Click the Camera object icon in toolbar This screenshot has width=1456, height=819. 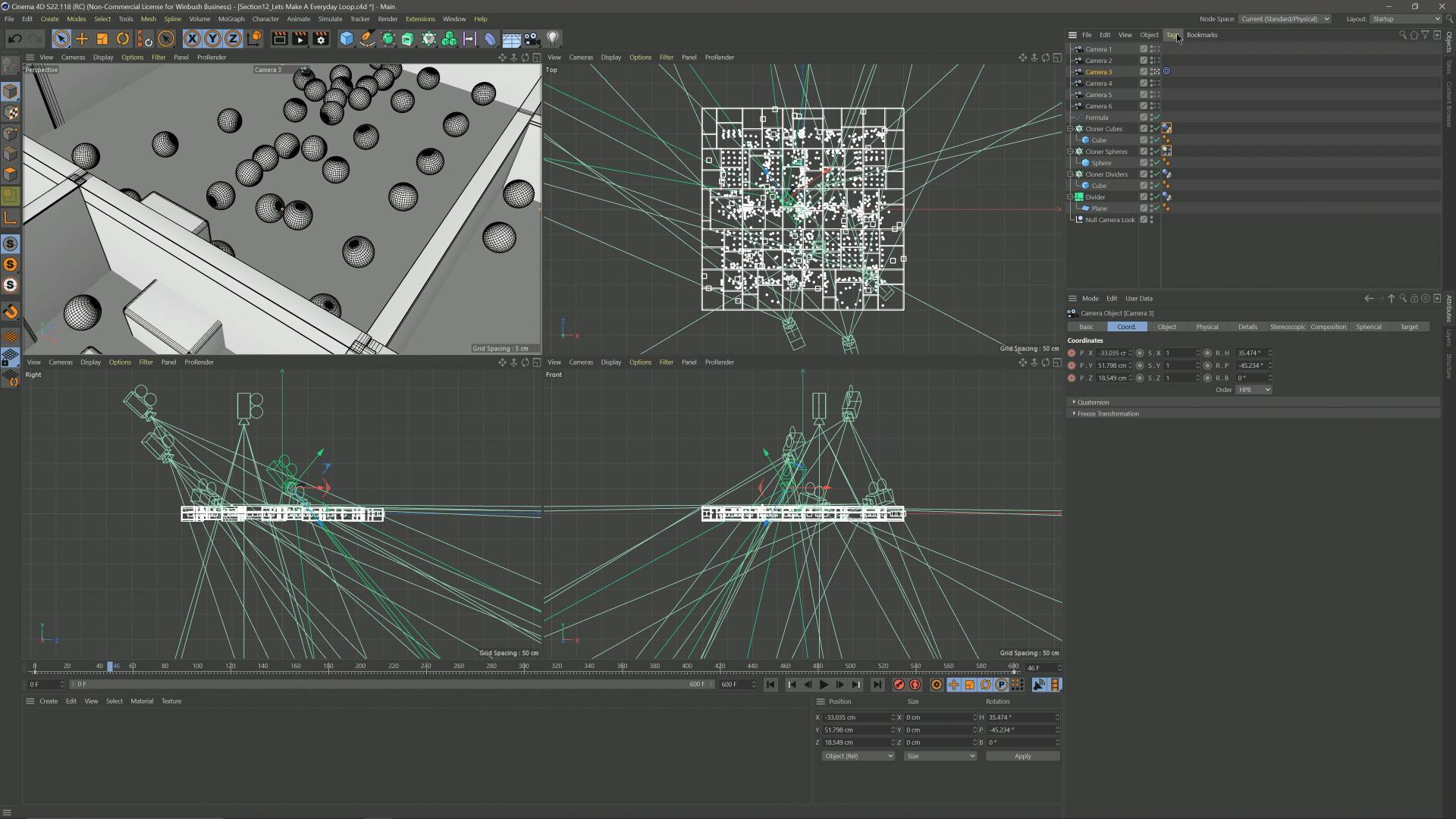(532, 39)
